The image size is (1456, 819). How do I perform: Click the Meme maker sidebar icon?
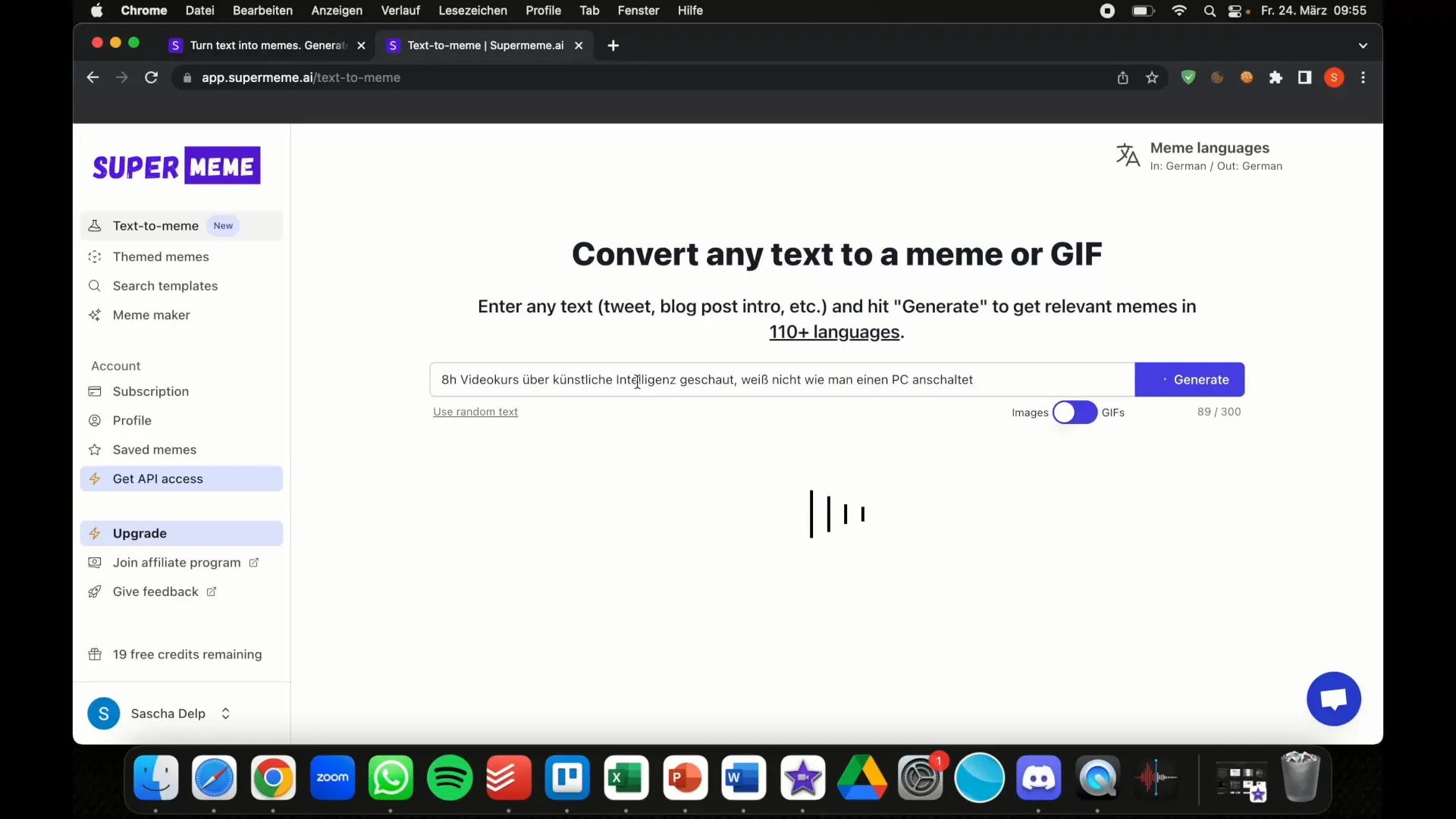95,315
